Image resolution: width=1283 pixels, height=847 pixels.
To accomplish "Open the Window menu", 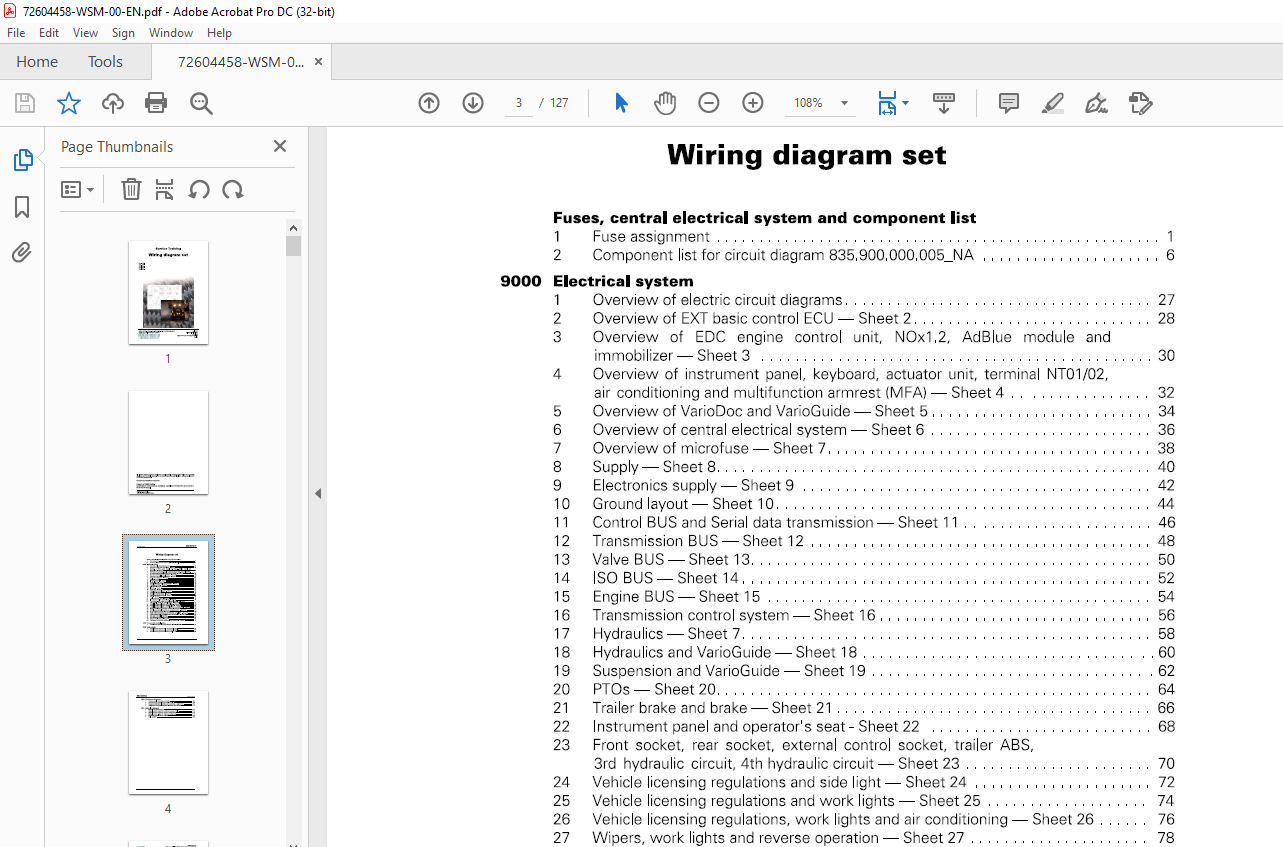I will pyautogui.click(x=171, y=33).
